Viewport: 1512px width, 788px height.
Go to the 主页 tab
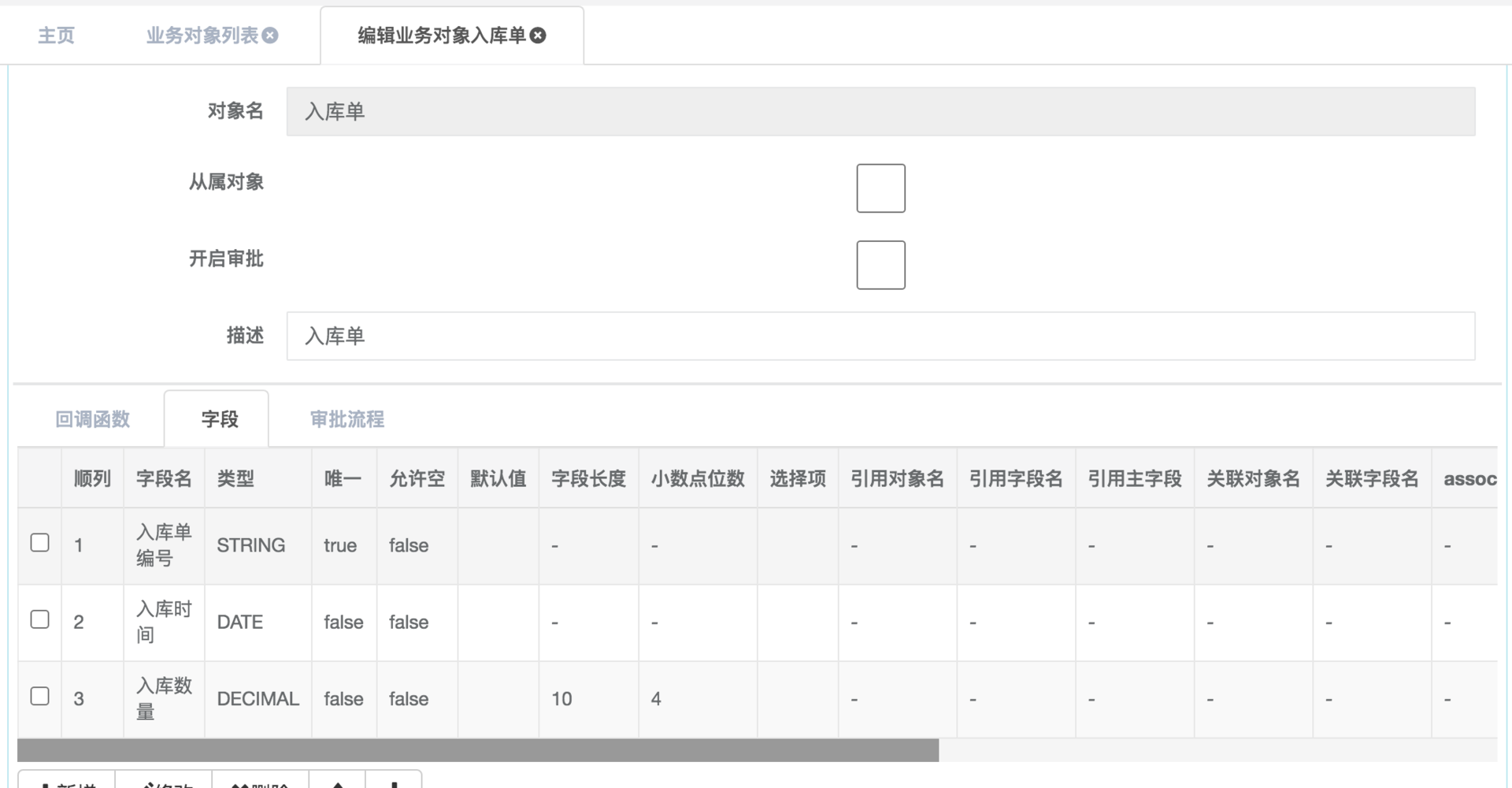tap(56, 35)
